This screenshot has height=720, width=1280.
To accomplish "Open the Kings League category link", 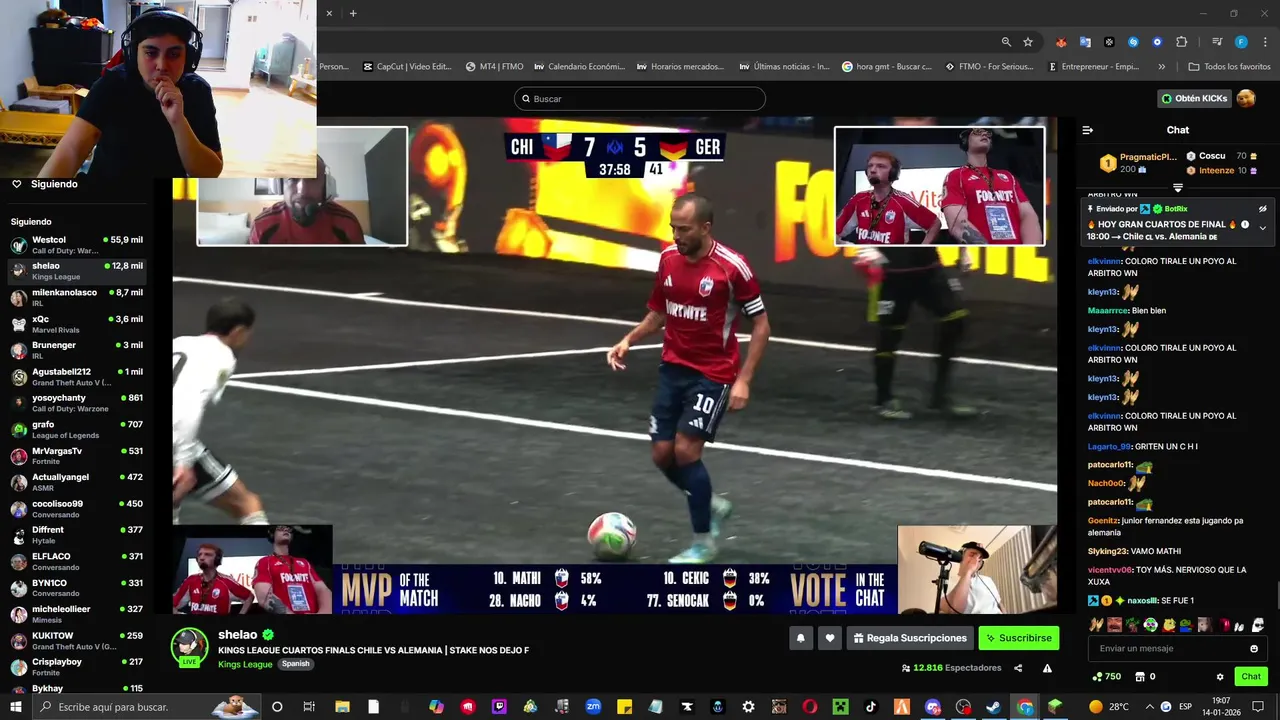I will pos(245,664).
